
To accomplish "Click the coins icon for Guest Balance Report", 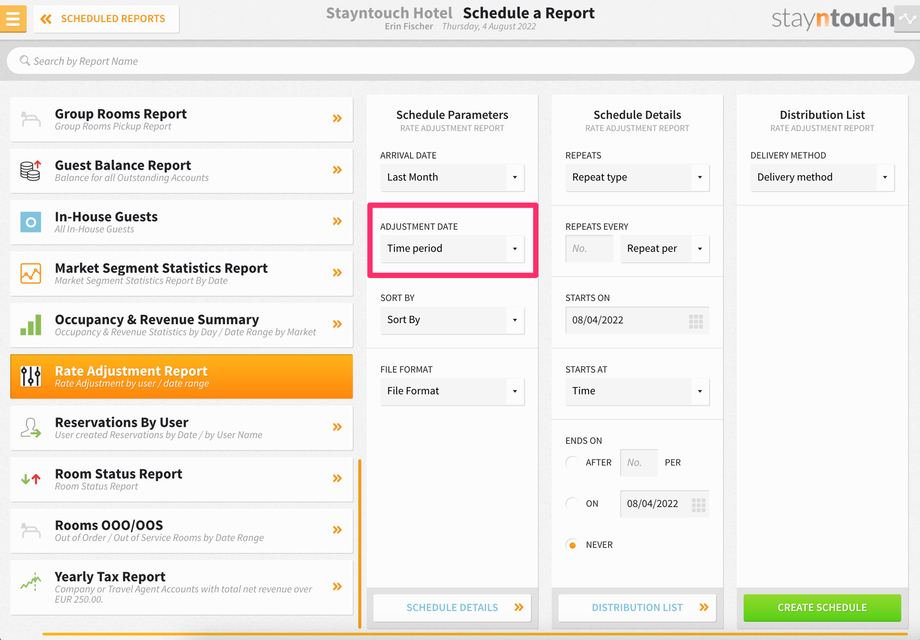I will click(31, 170).
